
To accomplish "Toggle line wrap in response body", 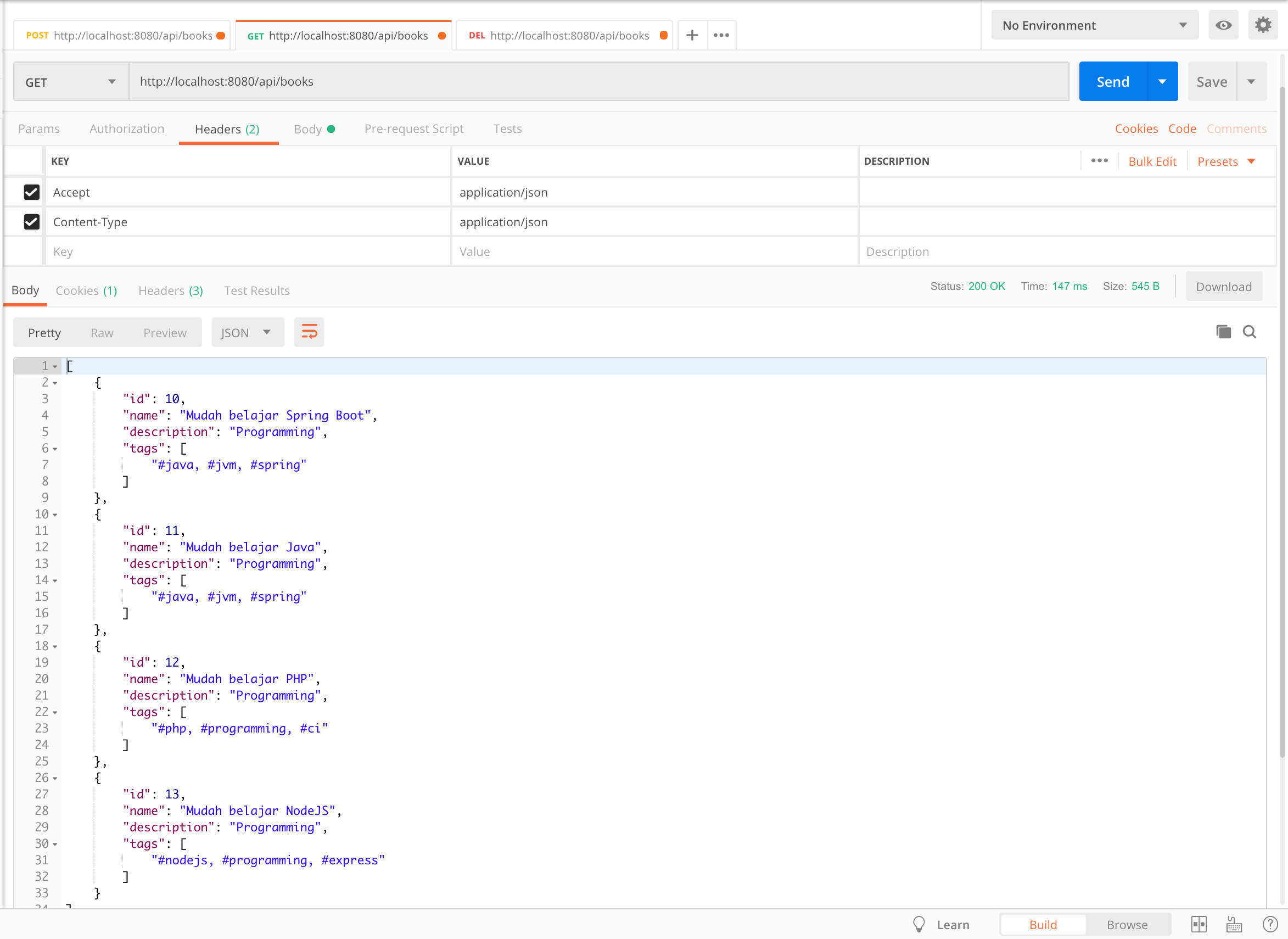I will [x=309, y=332].
